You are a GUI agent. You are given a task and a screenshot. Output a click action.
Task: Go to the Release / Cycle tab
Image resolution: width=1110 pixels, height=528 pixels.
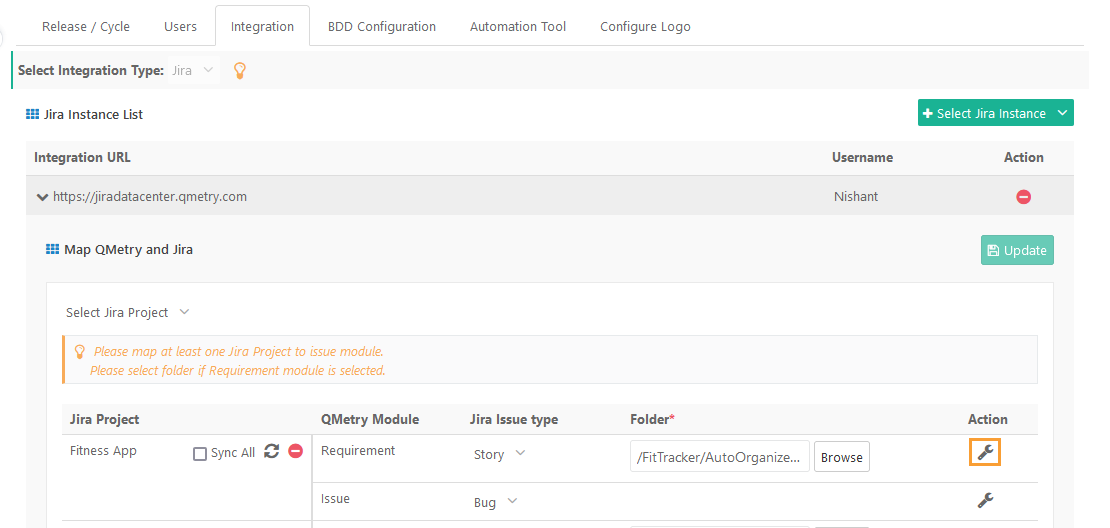[x=86, y=27]
